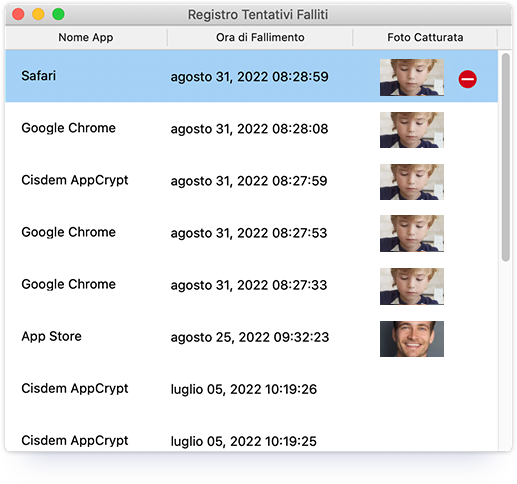Open captured photo for Google Chrome 08:27:33
The image size is (517, 484).
click(412, 286)
